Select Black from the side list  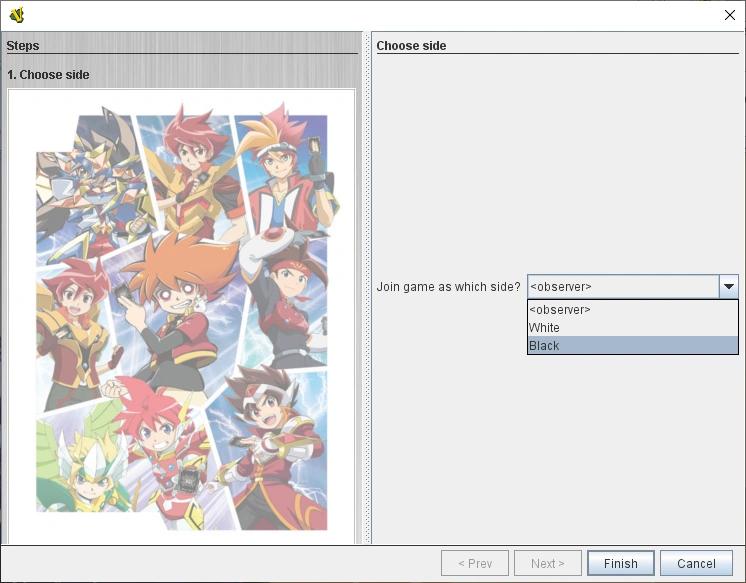[x=633, y=346]
